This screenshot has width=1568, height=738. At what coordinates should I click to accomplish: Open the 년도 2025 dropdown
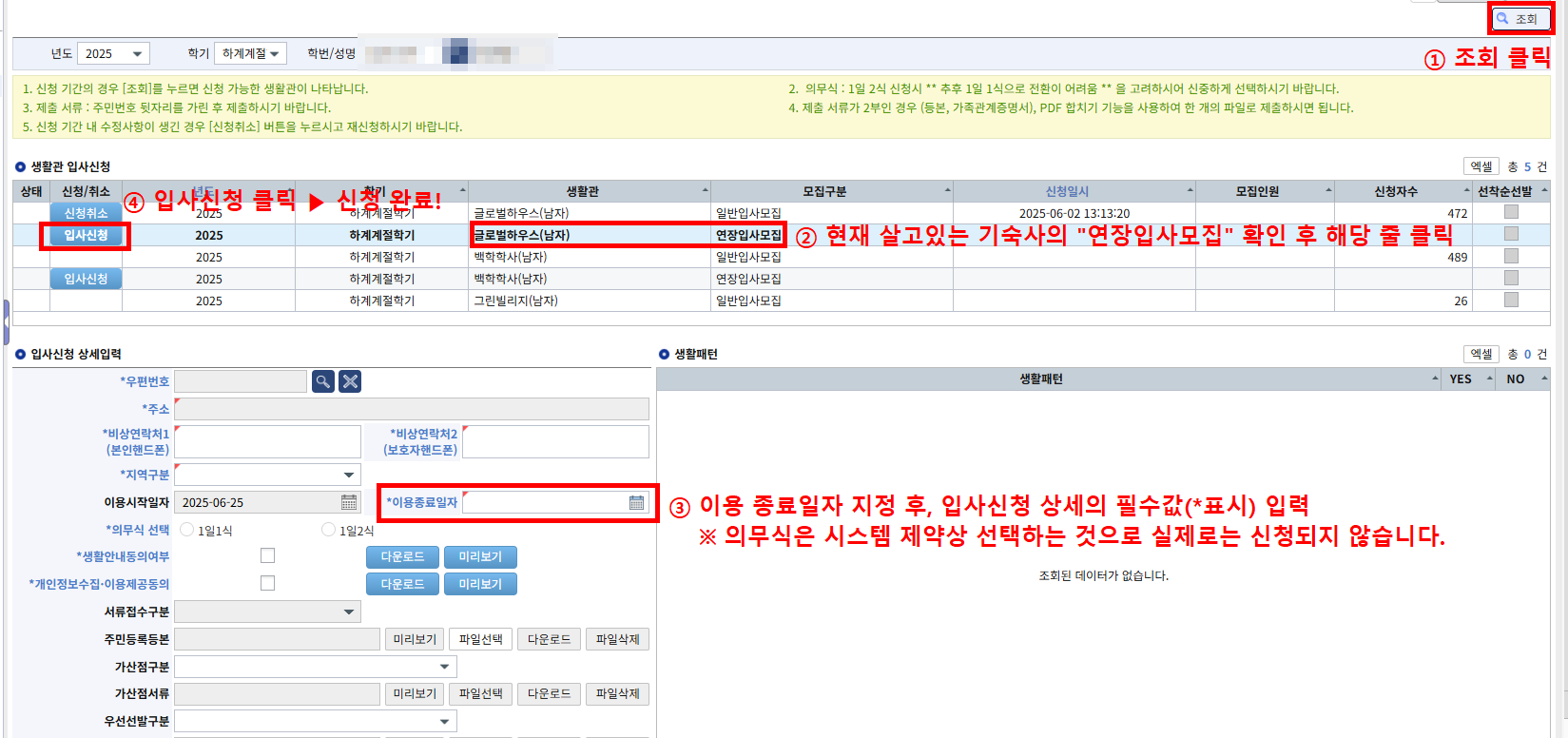click(x=112, y=54)
